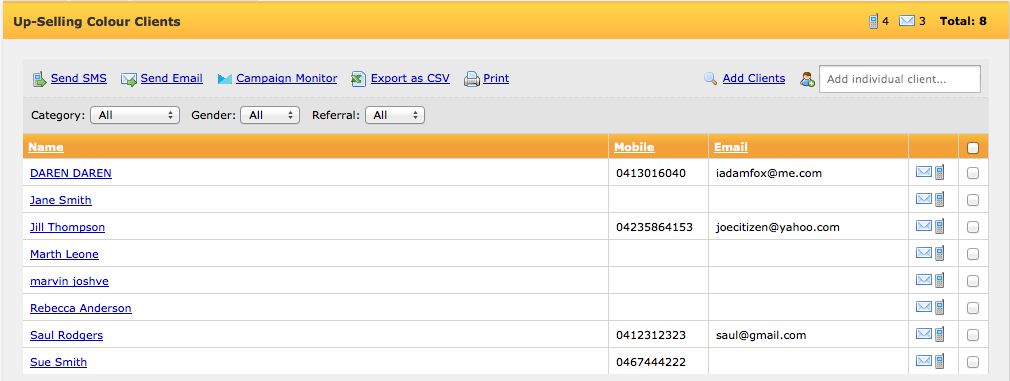Click email joecitizen@yahoo.com
This screenshot has width=1010, height=381.
click(x=777, y=227)
